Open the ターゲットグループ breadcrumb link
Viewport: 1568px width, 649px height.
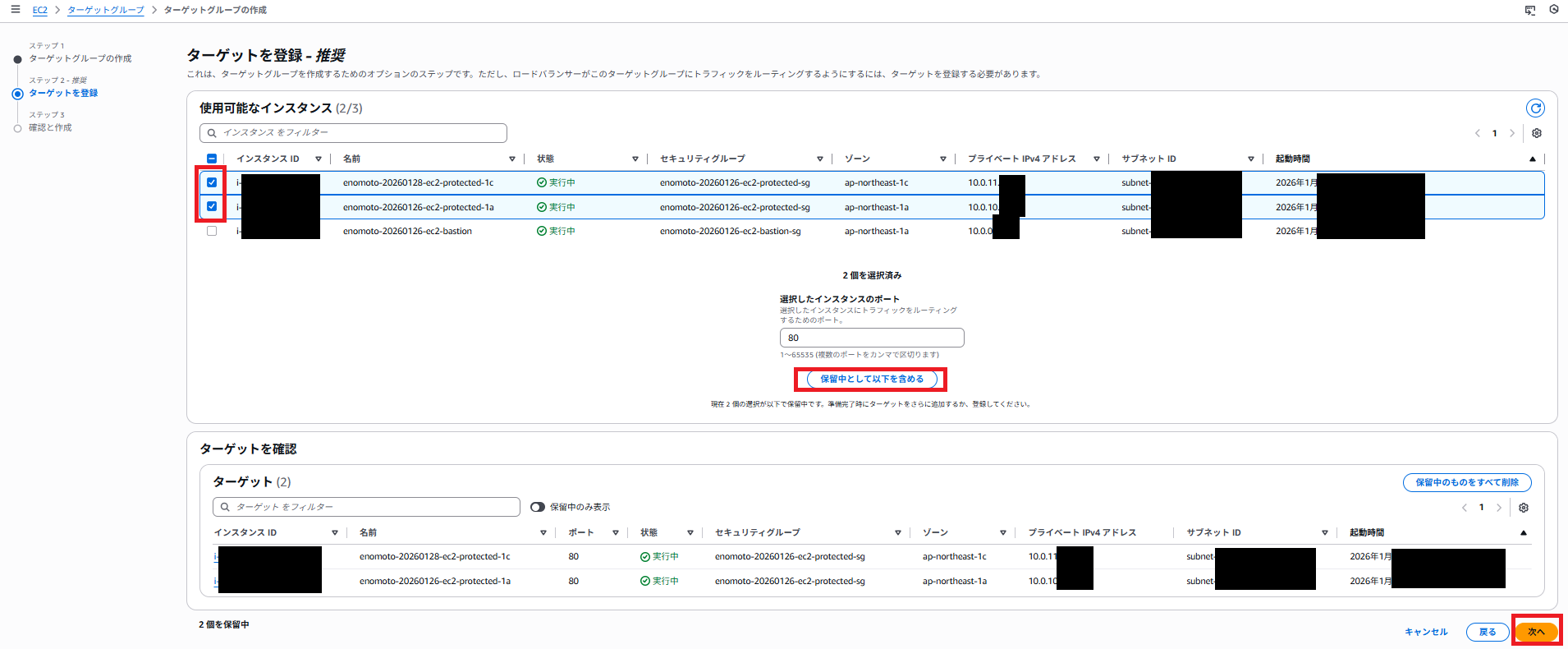(105, 10)
